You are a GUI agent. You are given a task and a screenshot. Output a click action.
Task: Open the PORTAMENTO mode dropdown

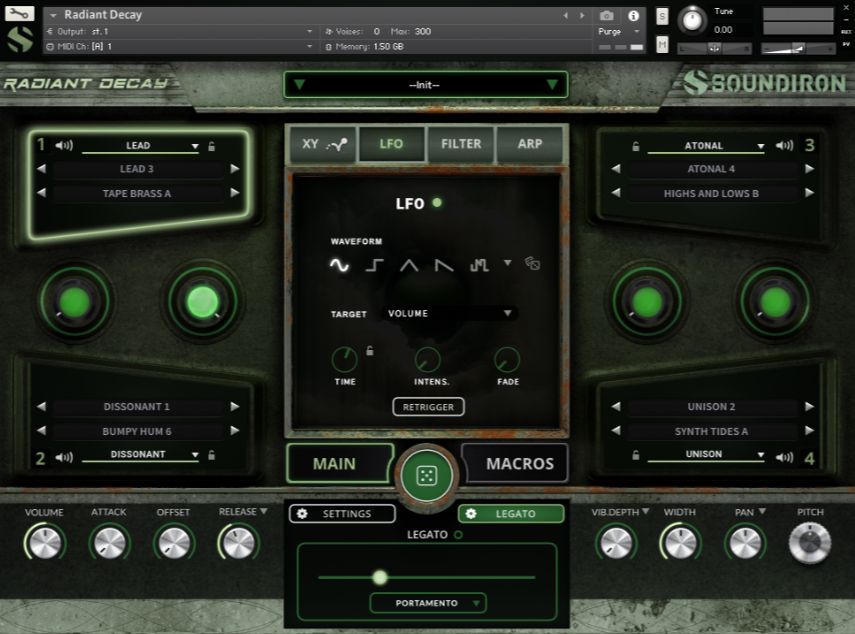pos(428,603)
